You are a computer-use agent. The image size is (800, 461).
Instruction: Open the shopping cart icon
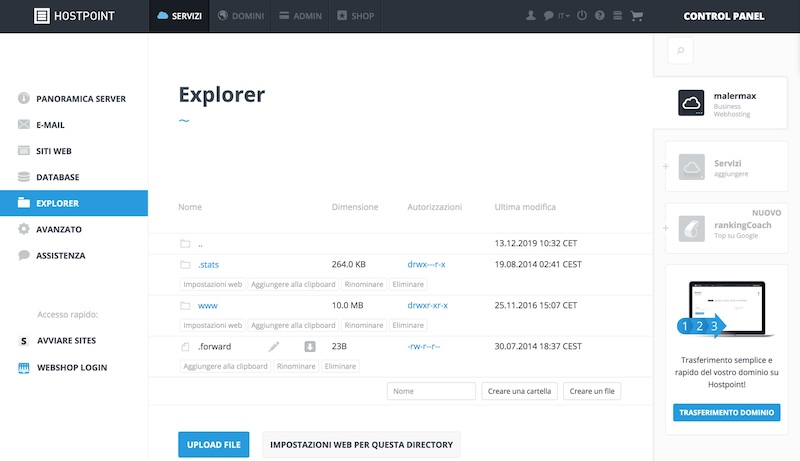pos(636,16)
